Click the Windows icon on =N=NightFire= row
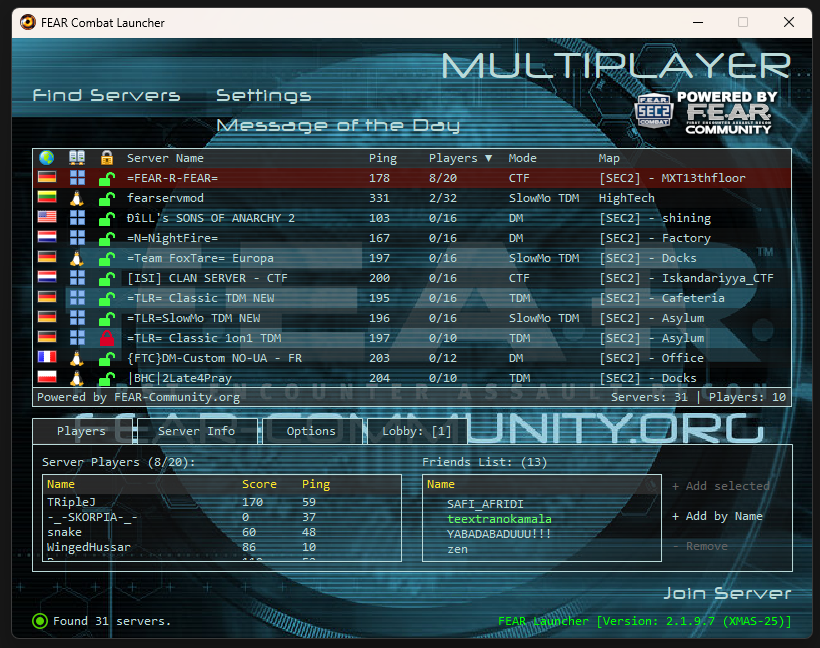This screenshot has width=820, height=648. tap(77, 238)
